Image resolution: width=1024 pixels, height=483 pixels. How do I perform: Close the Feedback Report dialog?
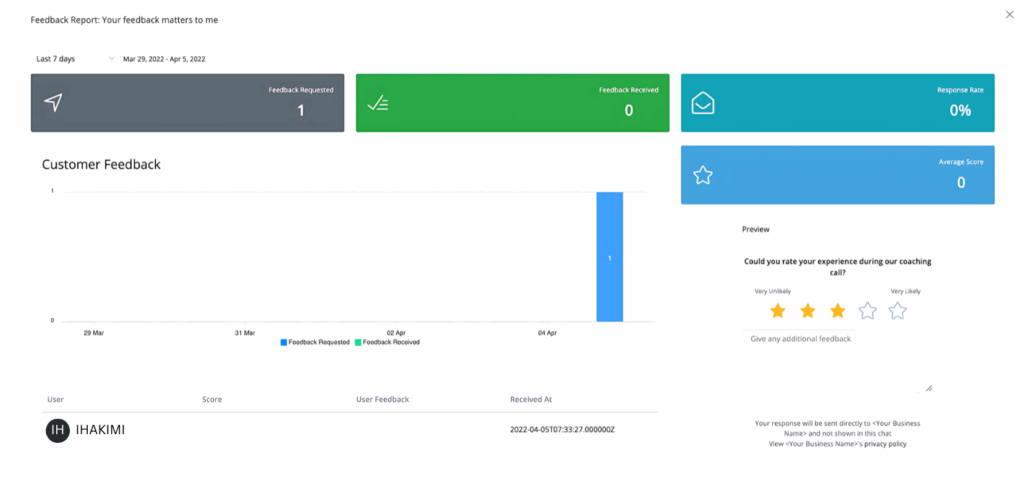click(x=1008, y=14)
